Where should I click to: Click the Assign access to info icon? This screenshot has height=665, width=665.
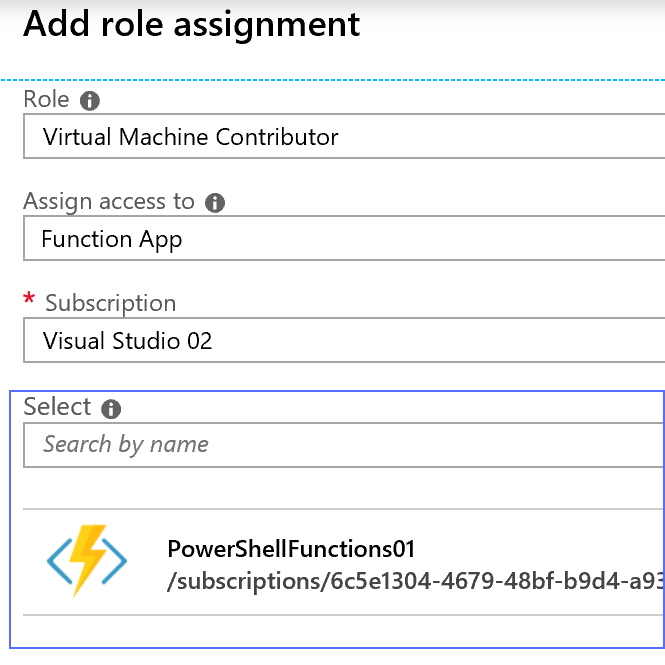click(x=215, y=203)
